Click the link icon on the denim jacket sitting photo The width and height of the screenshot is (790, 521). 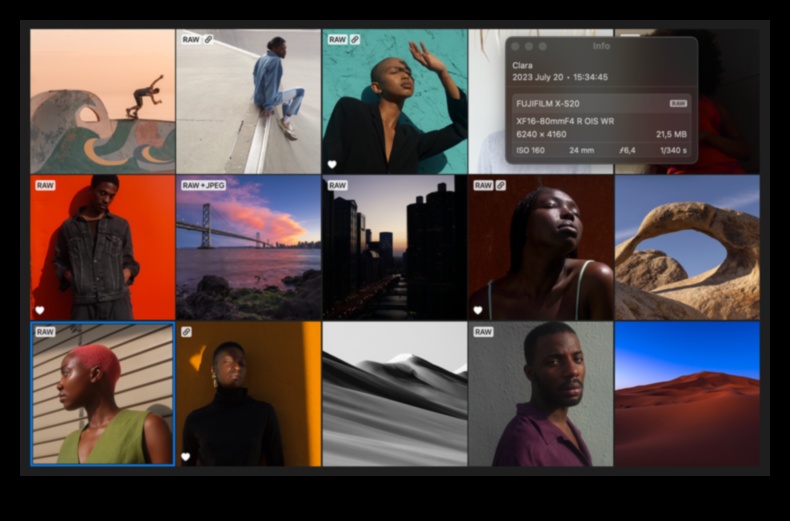[208, 40]
